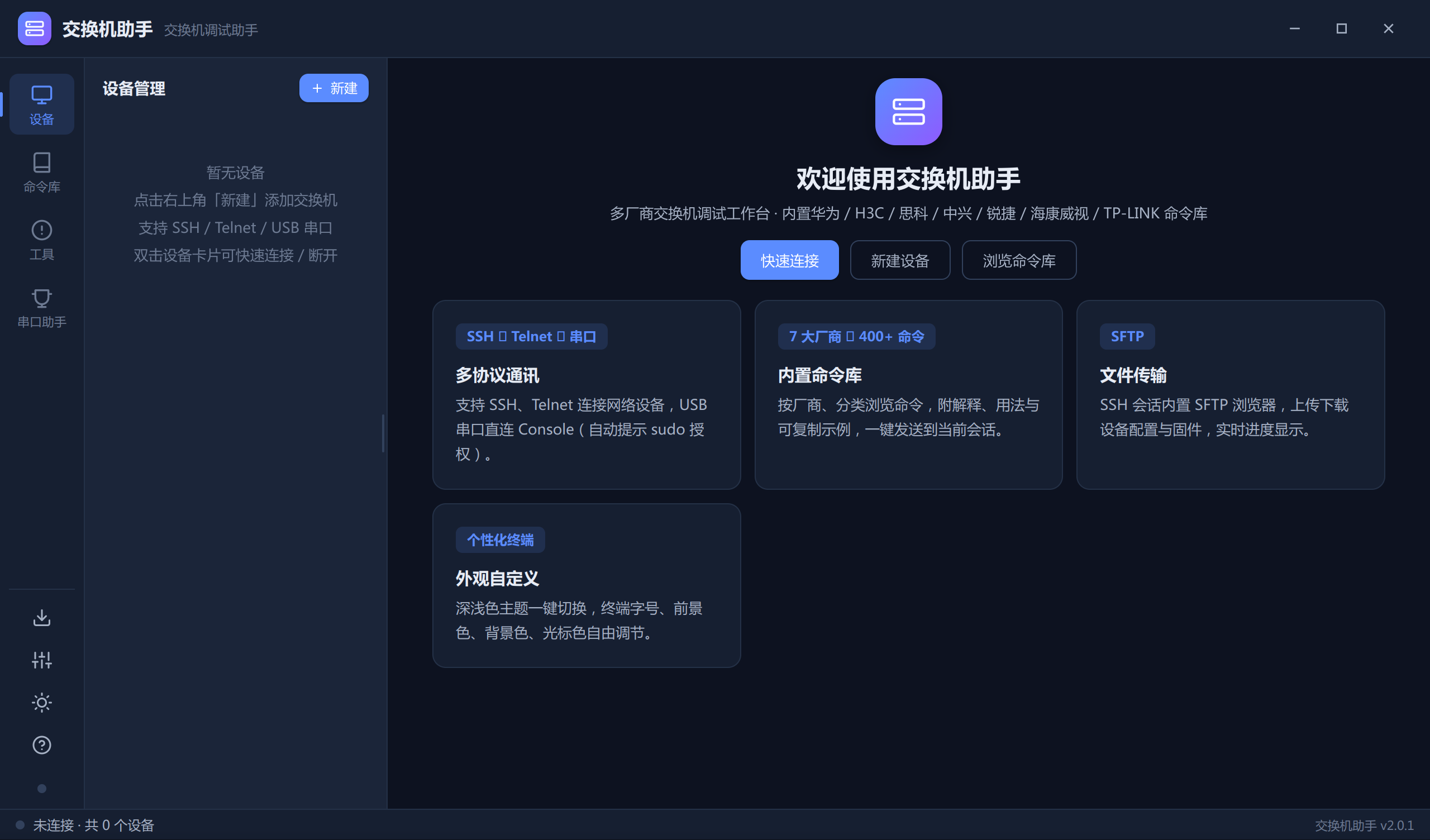This screenshot has width=1430, height=840.
Task: Click the 快速连接 quick connect button
Action: [x=789, y=260]
